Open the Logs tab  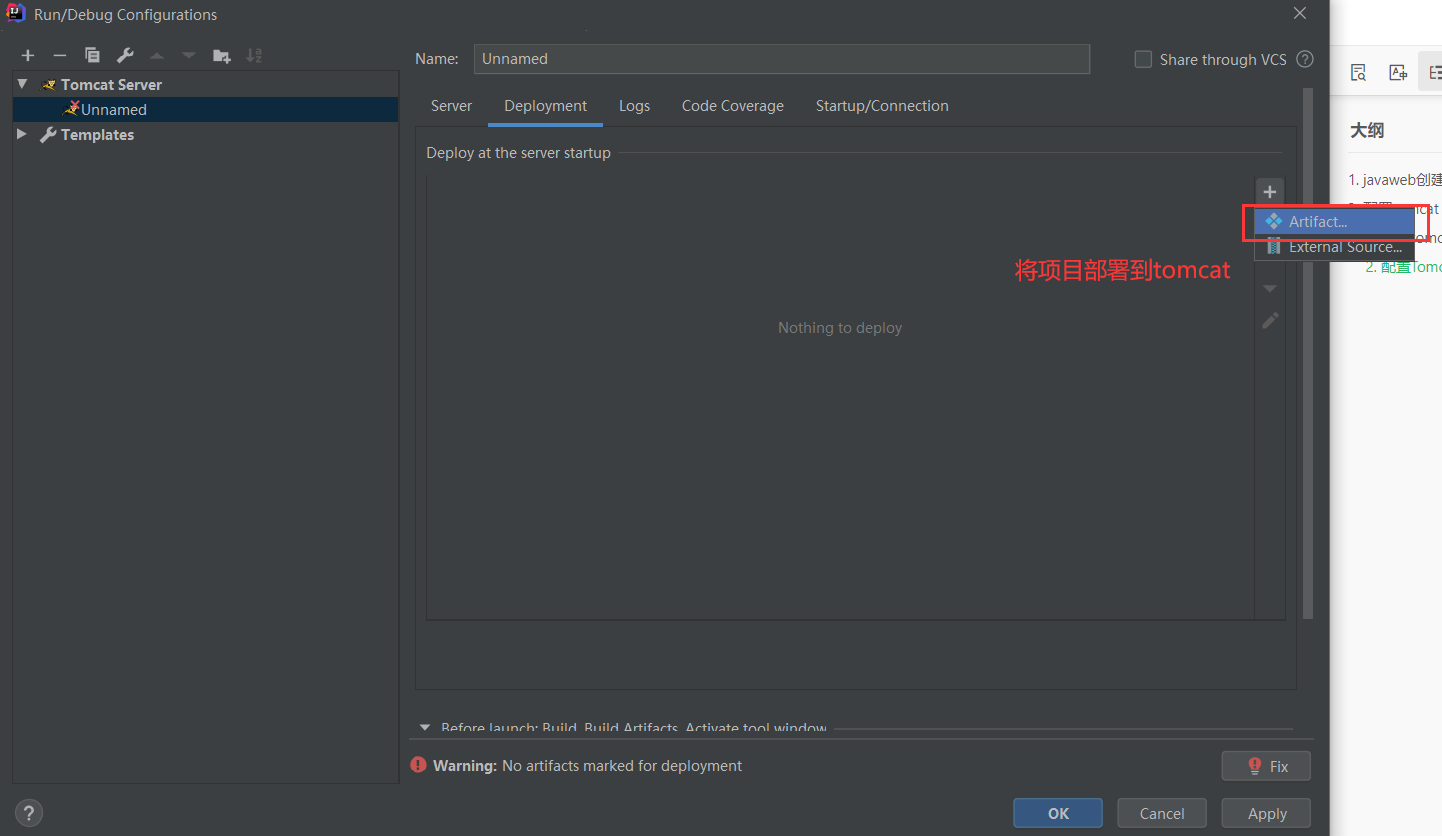pos(634,105)
